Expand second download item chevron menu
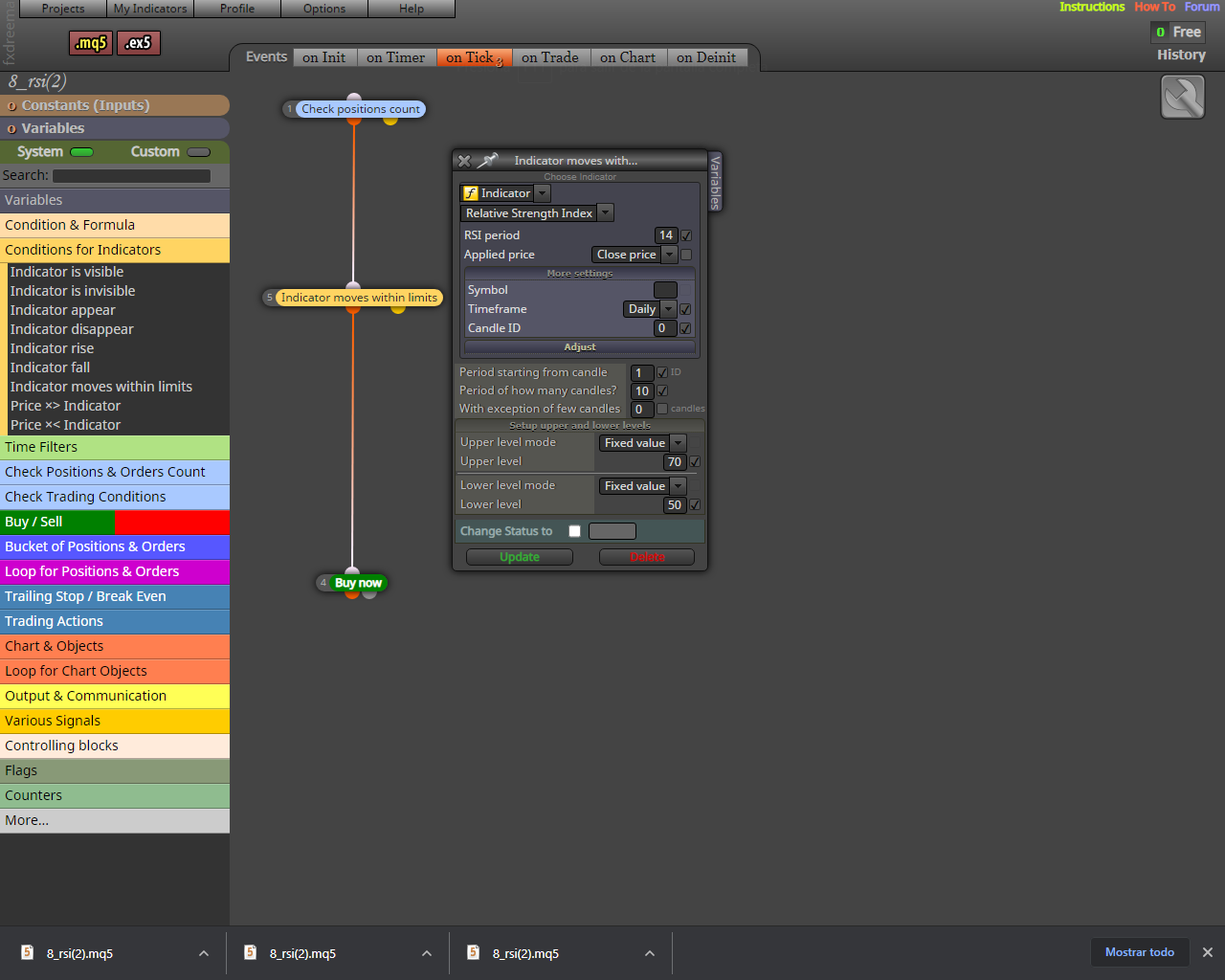Screen dimensions: 1225x980 (x=427, y=953)
